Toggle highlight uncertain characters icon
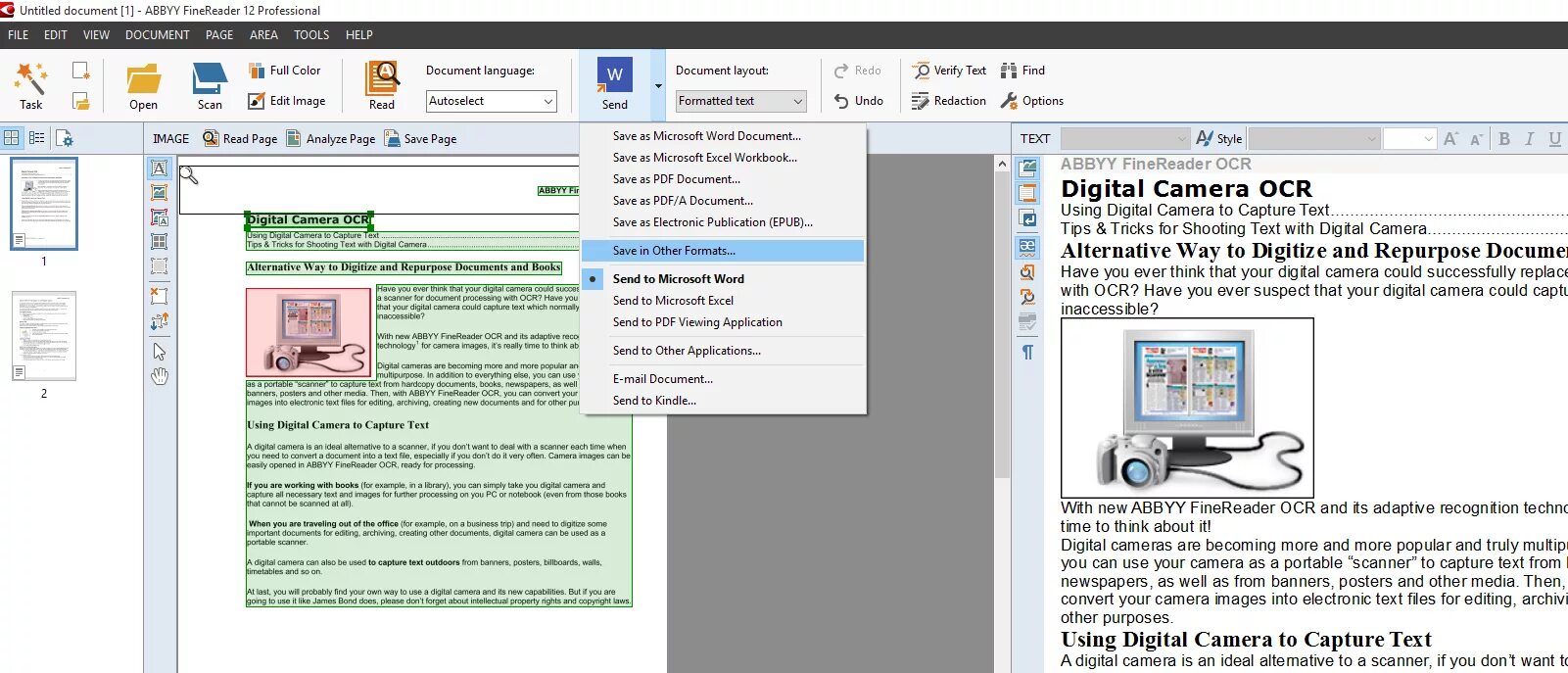Viewport: 1568px width, 673px height. [1027, 247]
